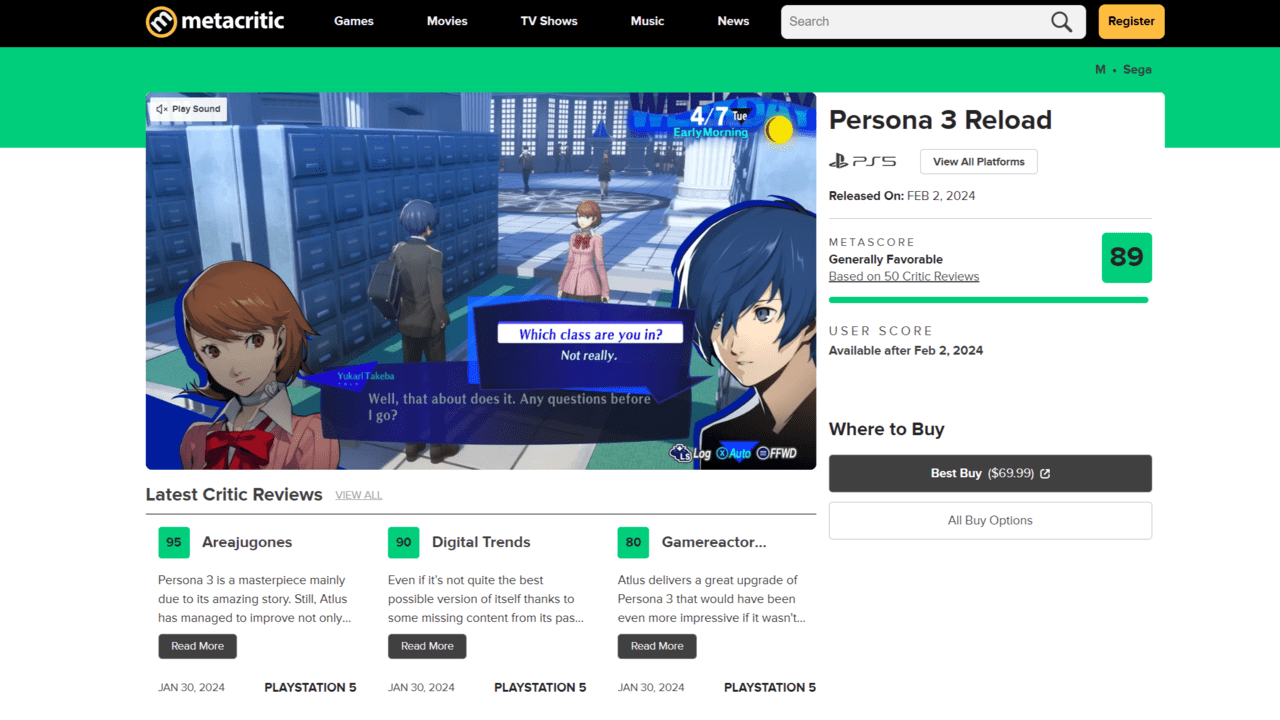
Task: Click JAN 30, 2024 date under Digital Trends
Action: [x=421, y=687]
